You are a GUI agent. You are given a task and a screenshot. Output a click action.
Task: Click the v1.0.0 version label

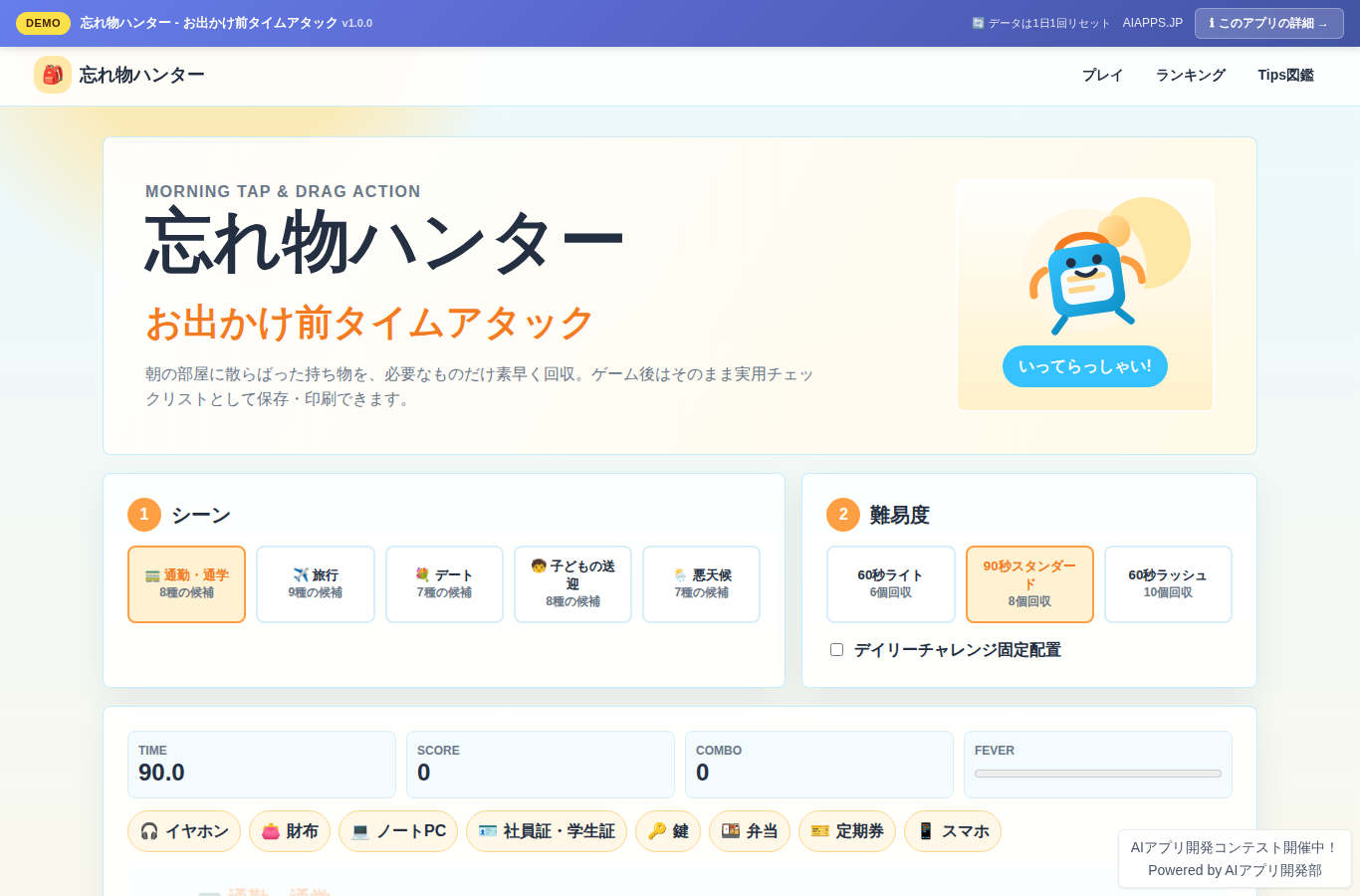[357, 23]
